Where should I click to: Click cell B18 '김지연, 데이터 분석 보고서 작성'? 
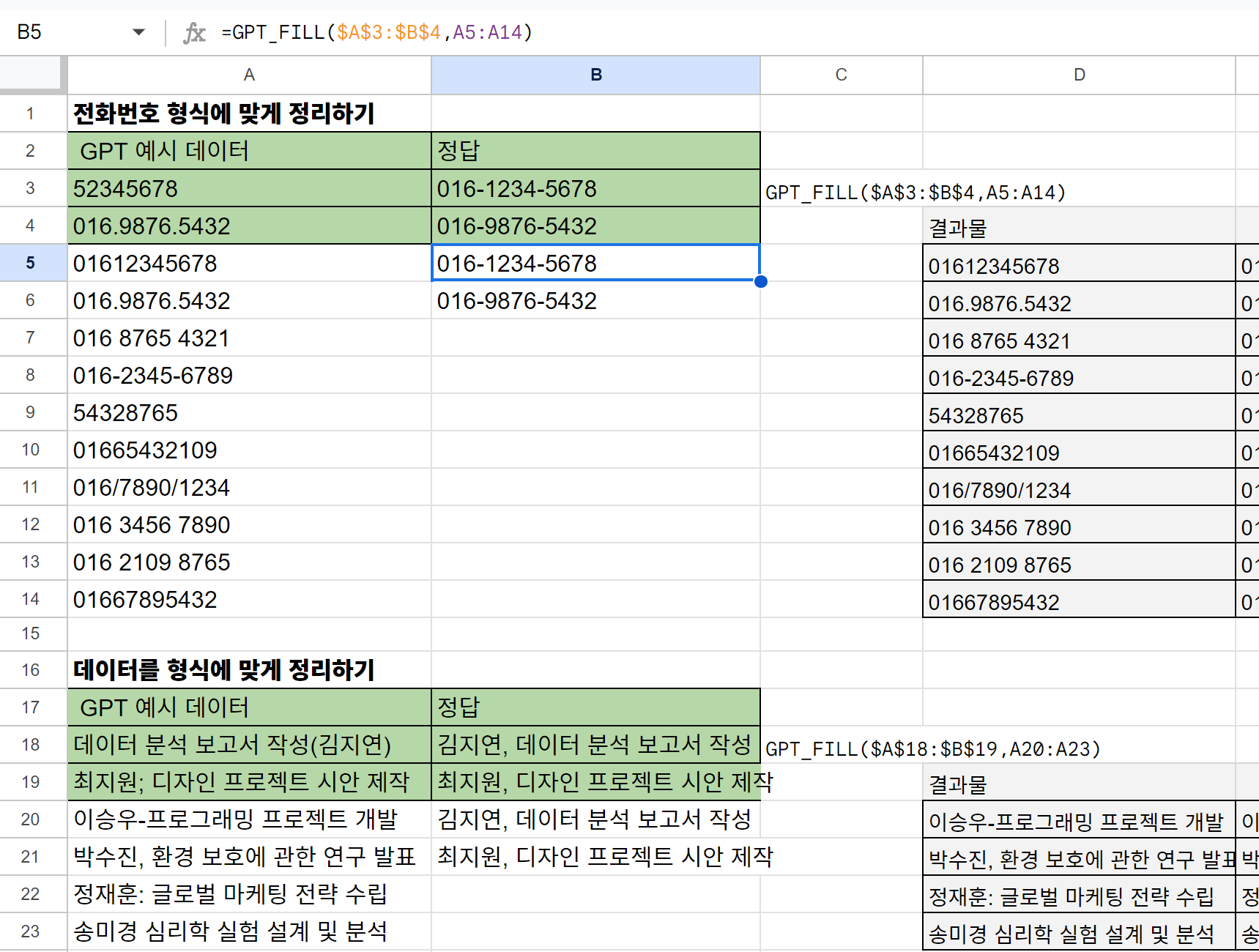pyautogui.click(x=595, y=745)
